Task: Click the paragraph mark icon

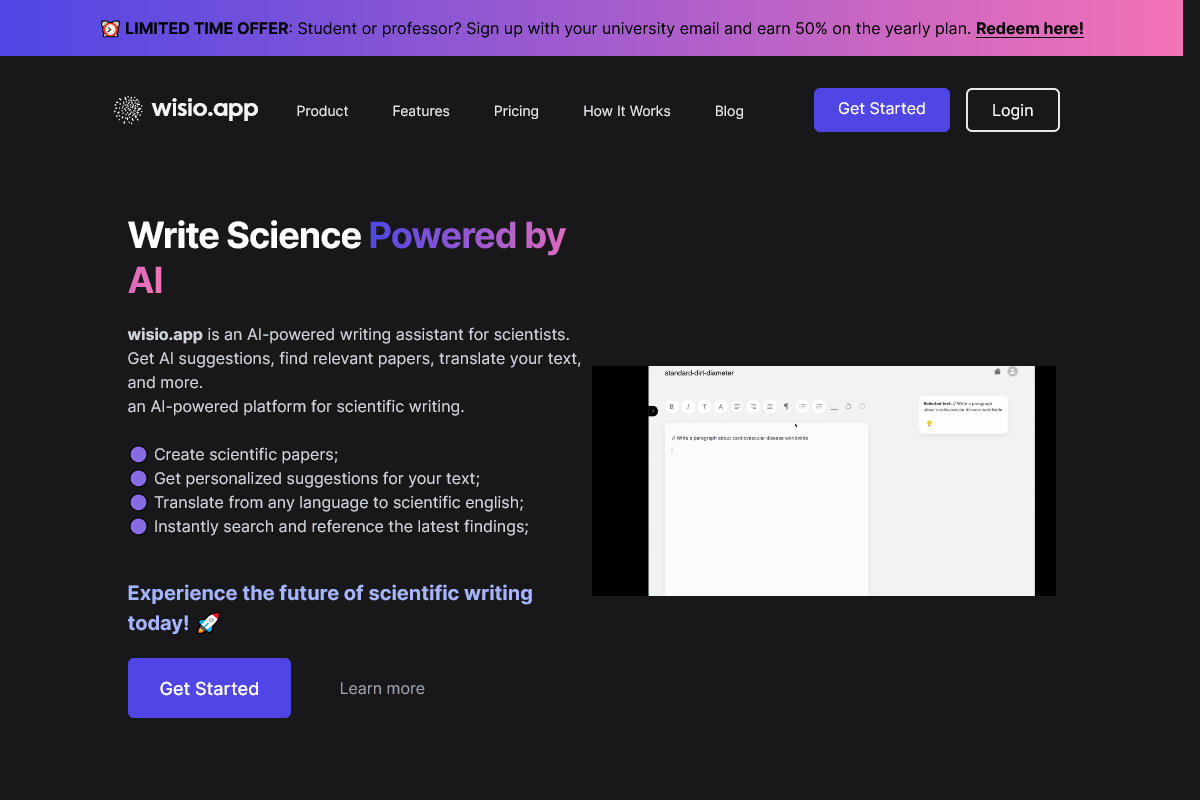Action: coord(786,406)
